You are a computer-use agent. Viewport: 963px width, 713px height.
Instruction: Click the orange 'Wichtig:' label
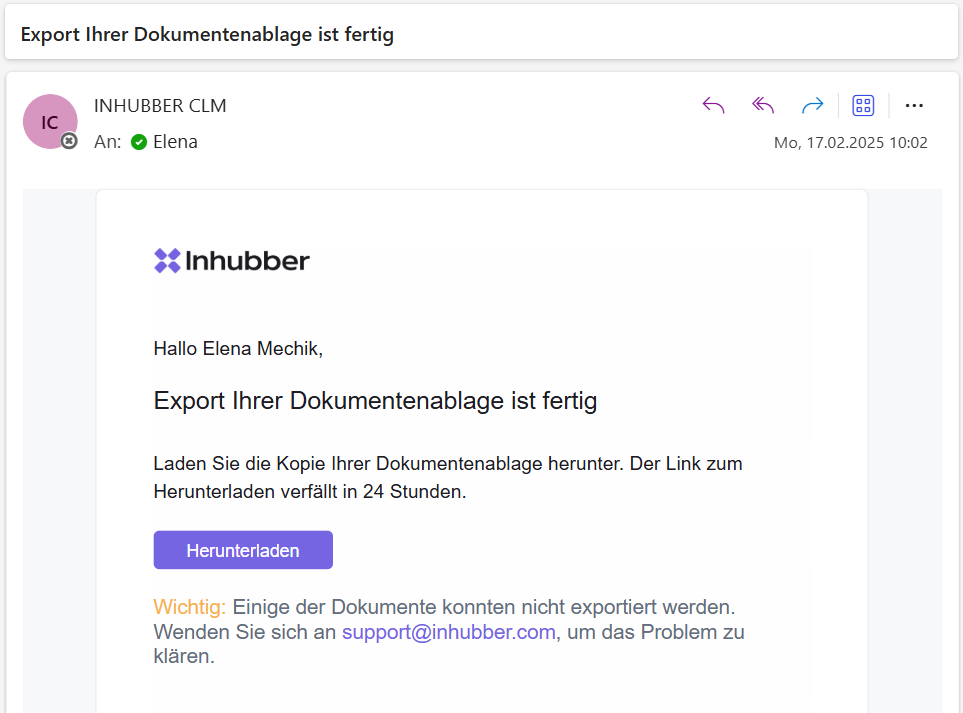point(190,607)
